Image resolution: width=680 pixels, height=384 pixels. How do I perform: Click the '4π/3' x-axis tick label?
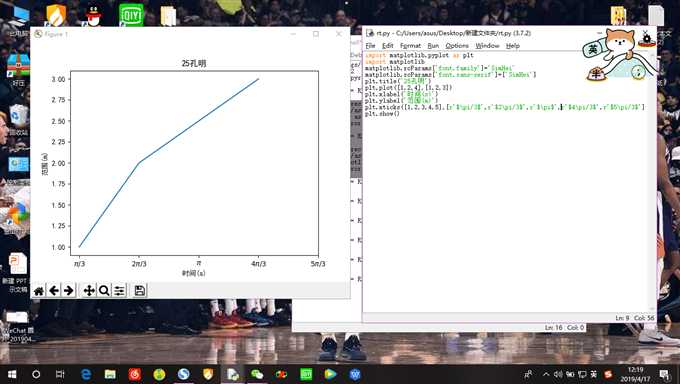(x=258, y=264)
